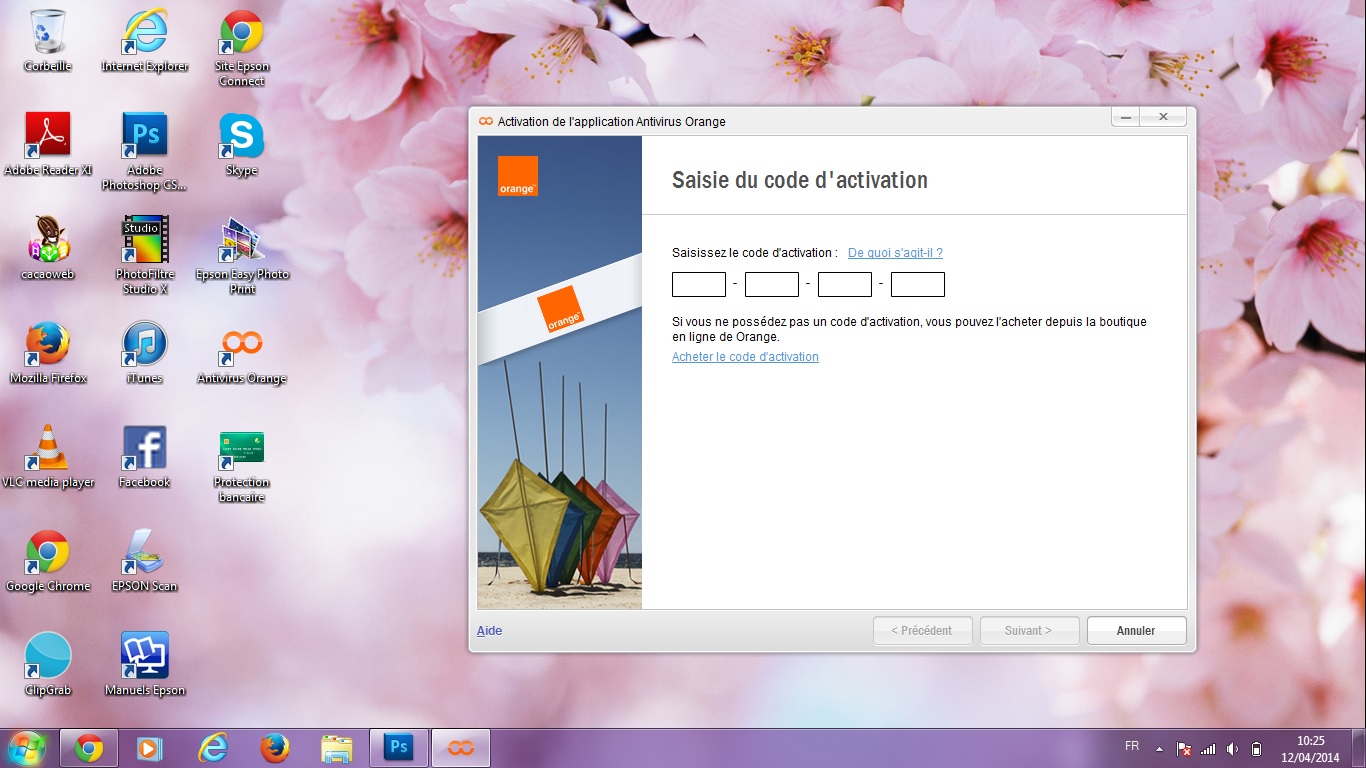1366x768 pixels.
Task: Select the Adobe Reader XI desktop icon
Action: [48, 145]
